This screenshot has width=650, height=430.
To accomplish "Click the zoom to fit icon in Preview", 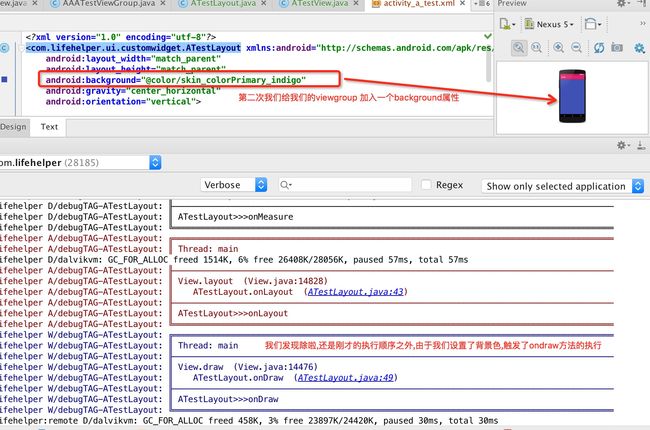I will tap(519, 48).
